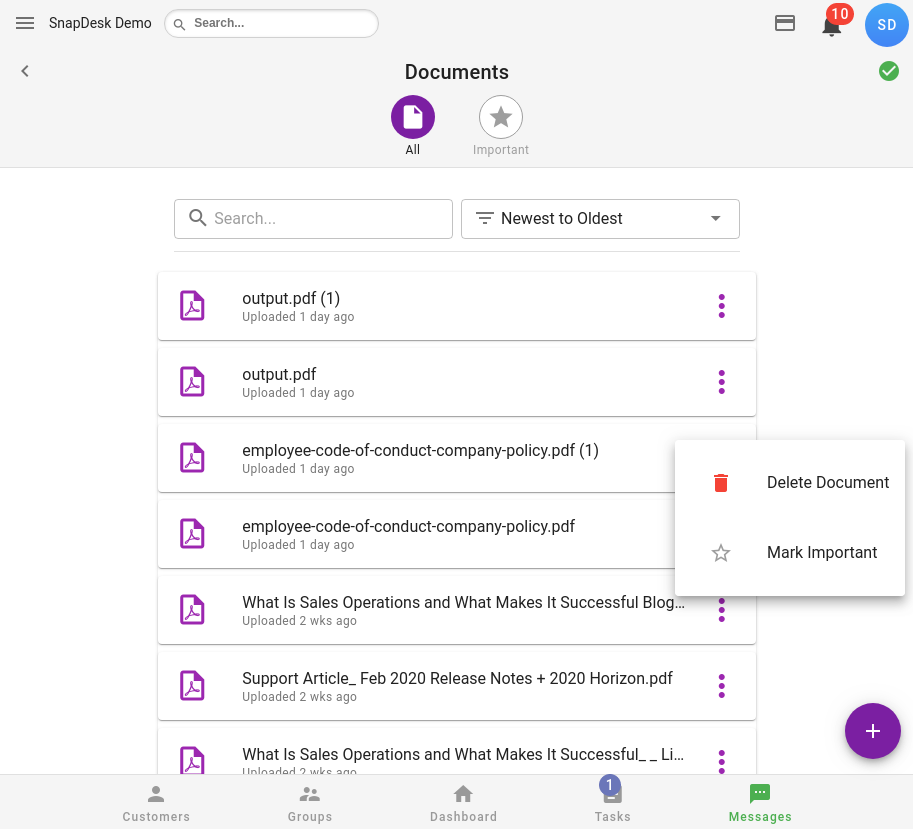
Task: Click PDF icon of employee-code-of-conduct-company-policy.pdf
Action: (x=192, y=534)
